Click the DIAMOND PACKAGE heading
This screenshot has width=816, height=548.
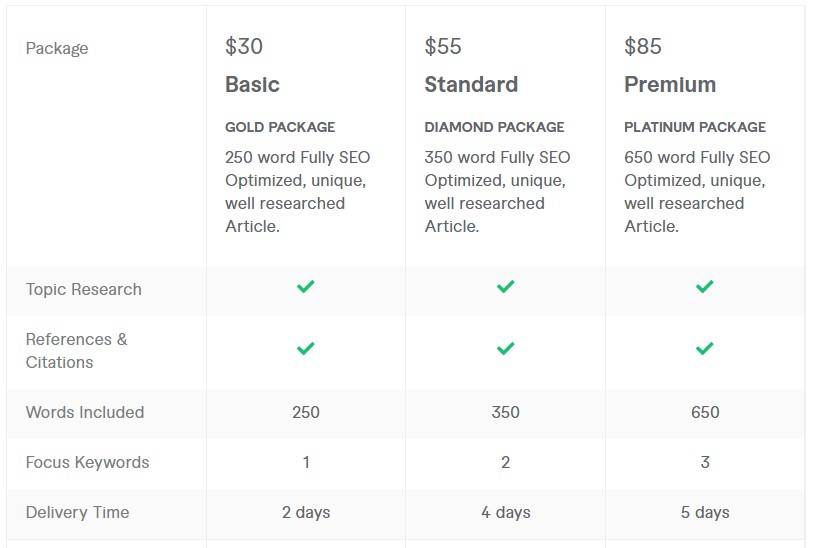click(x=494, y=127)
